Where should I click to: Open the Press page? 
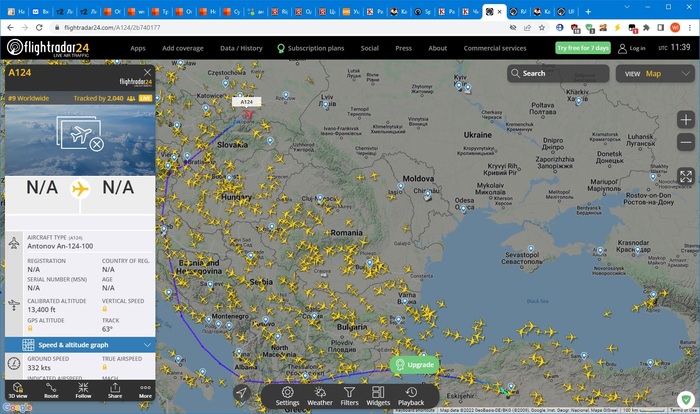coord(403,48)
